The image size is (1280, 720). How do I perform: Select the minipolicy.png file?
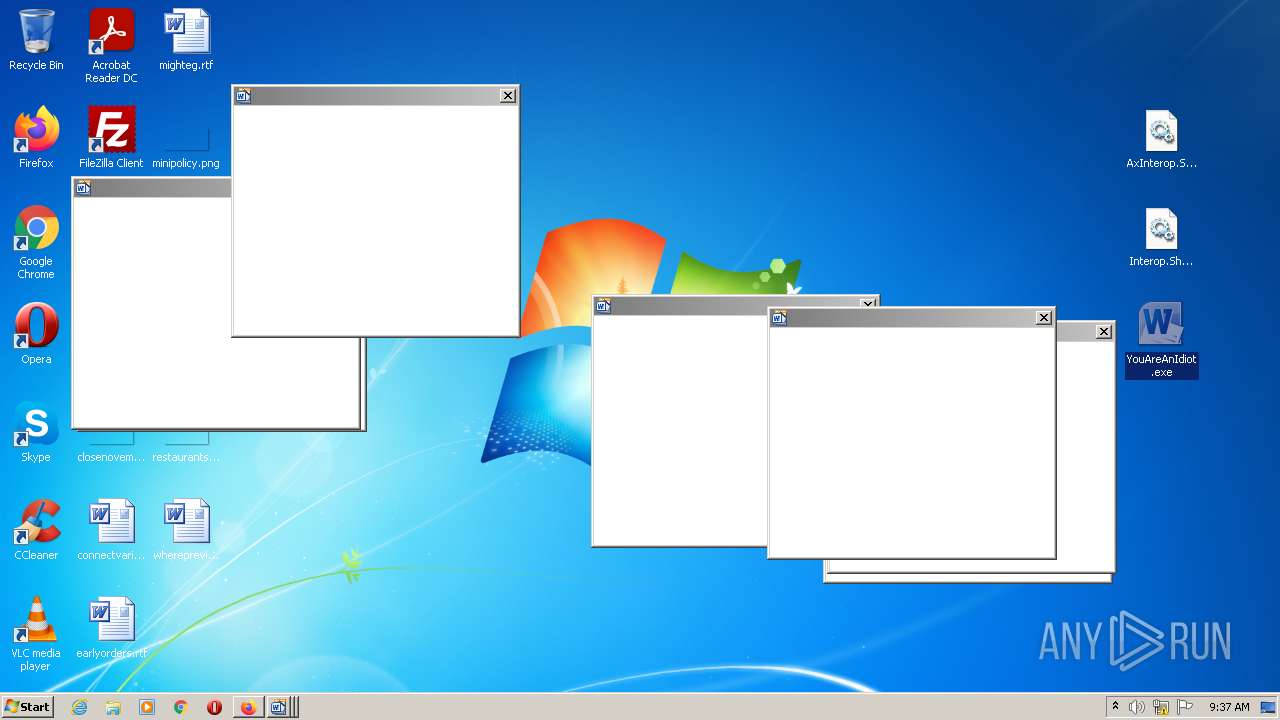(x=186, y=148)
